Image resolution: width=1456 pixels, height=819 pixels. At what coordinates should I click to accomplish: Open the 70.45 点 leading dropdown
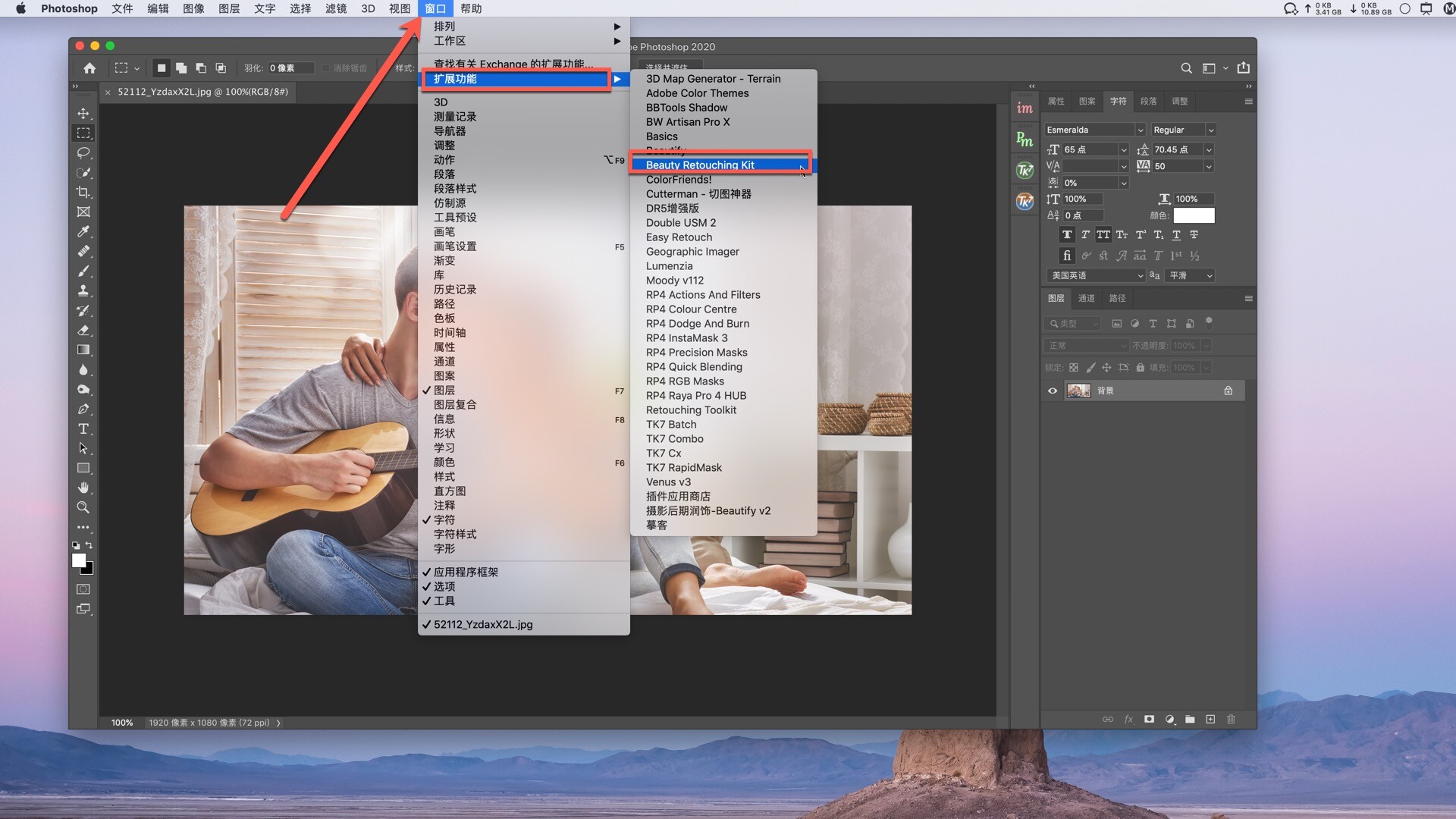(1209, 150)
